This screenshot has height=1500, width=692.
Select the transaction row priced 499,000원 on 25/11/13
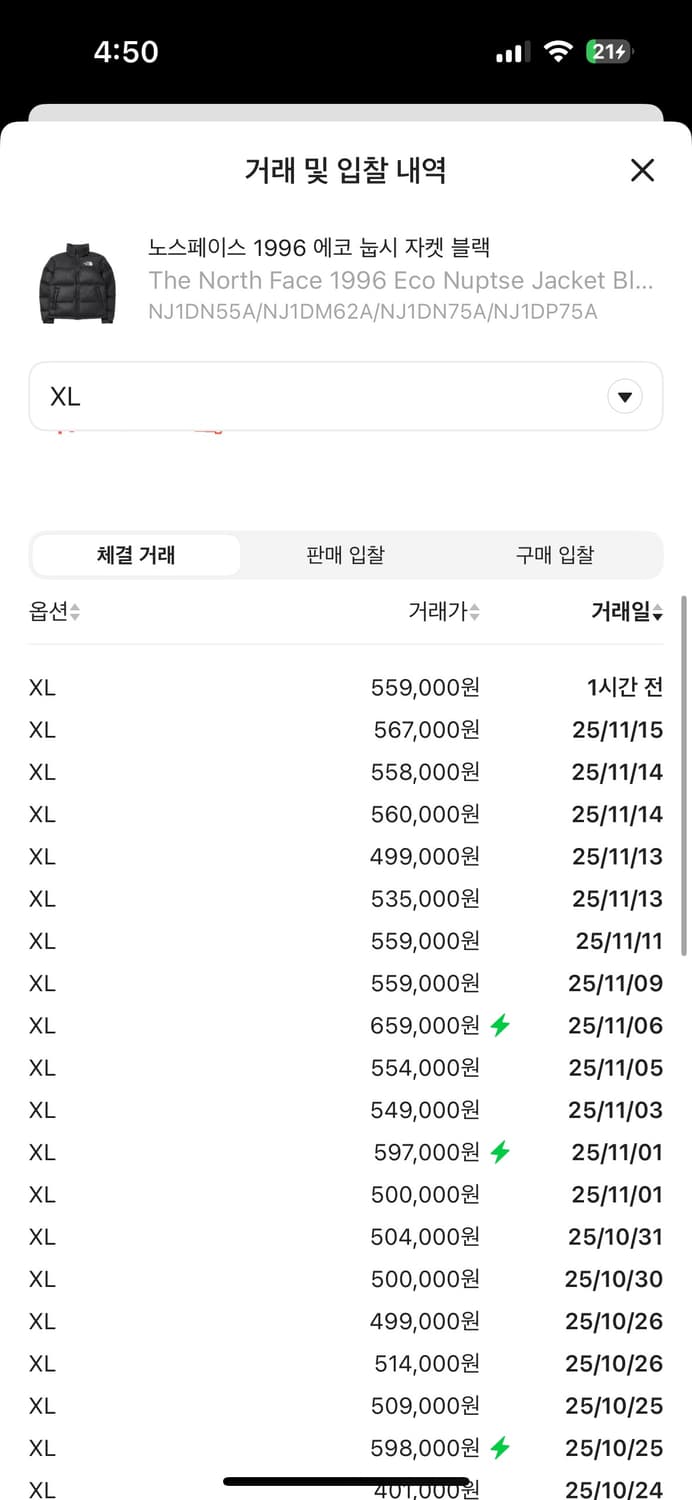click(x=345, y=856)
